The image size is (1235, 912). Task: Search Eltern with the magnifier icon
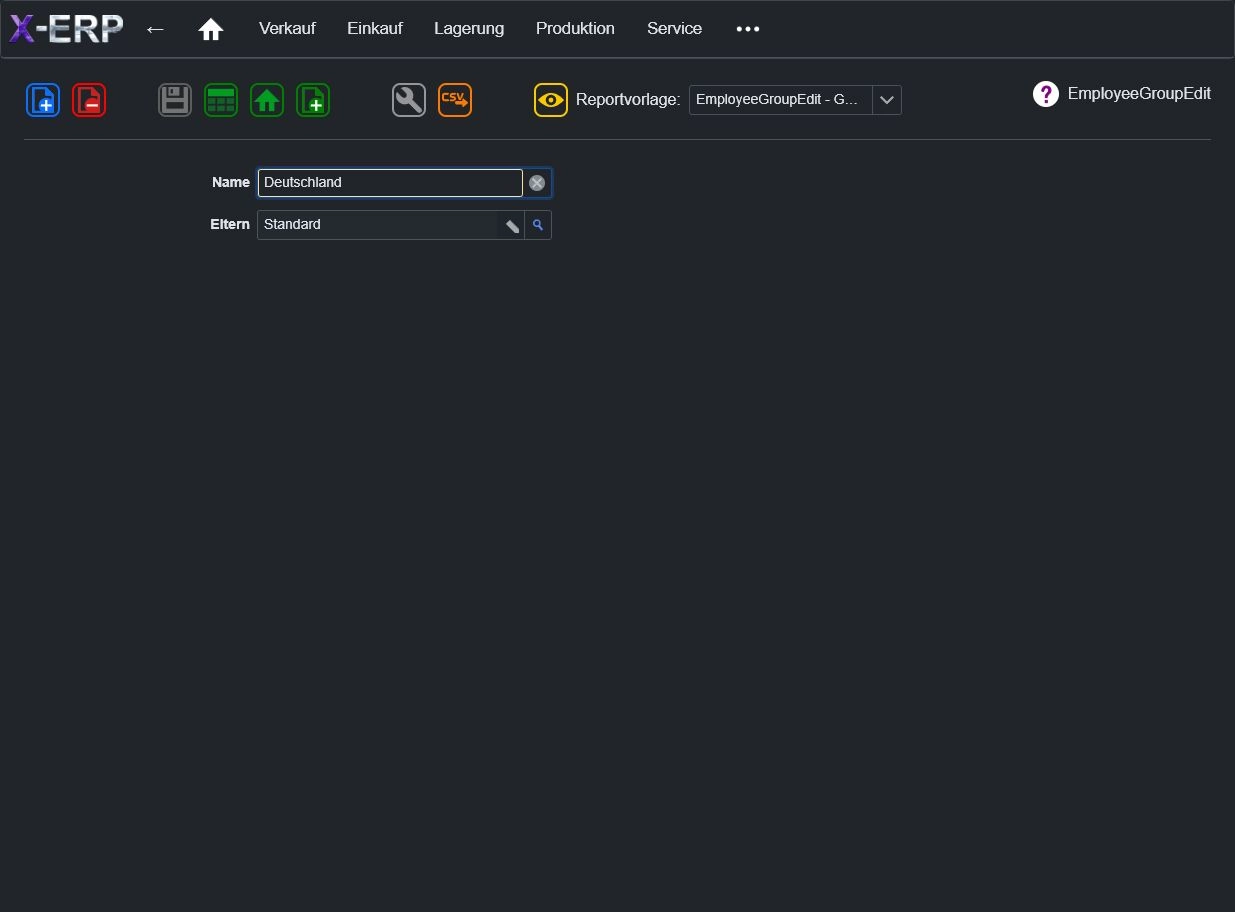tap(538, 225)
